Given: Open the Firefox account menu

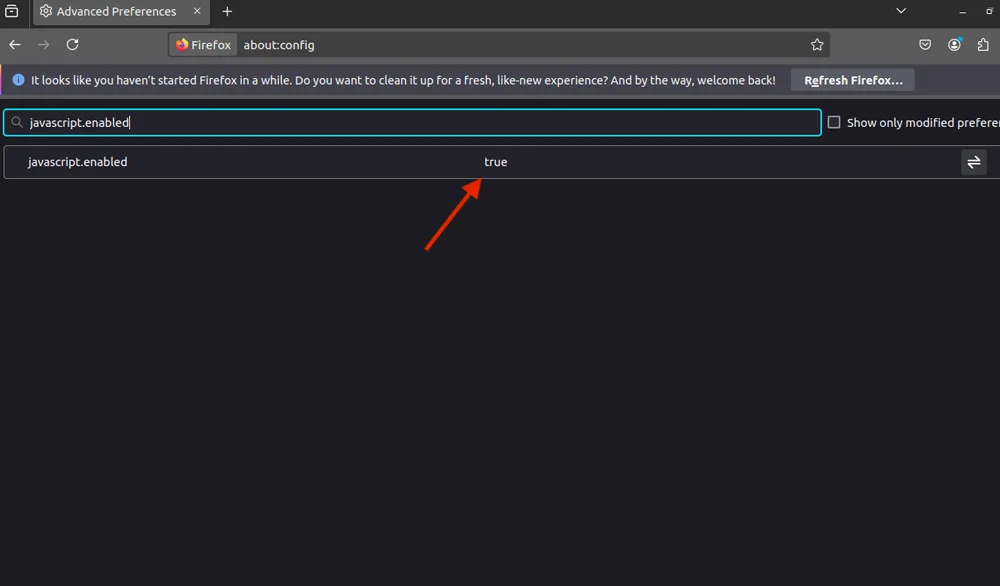Looking at the screenshot, I should click(954, 44).
